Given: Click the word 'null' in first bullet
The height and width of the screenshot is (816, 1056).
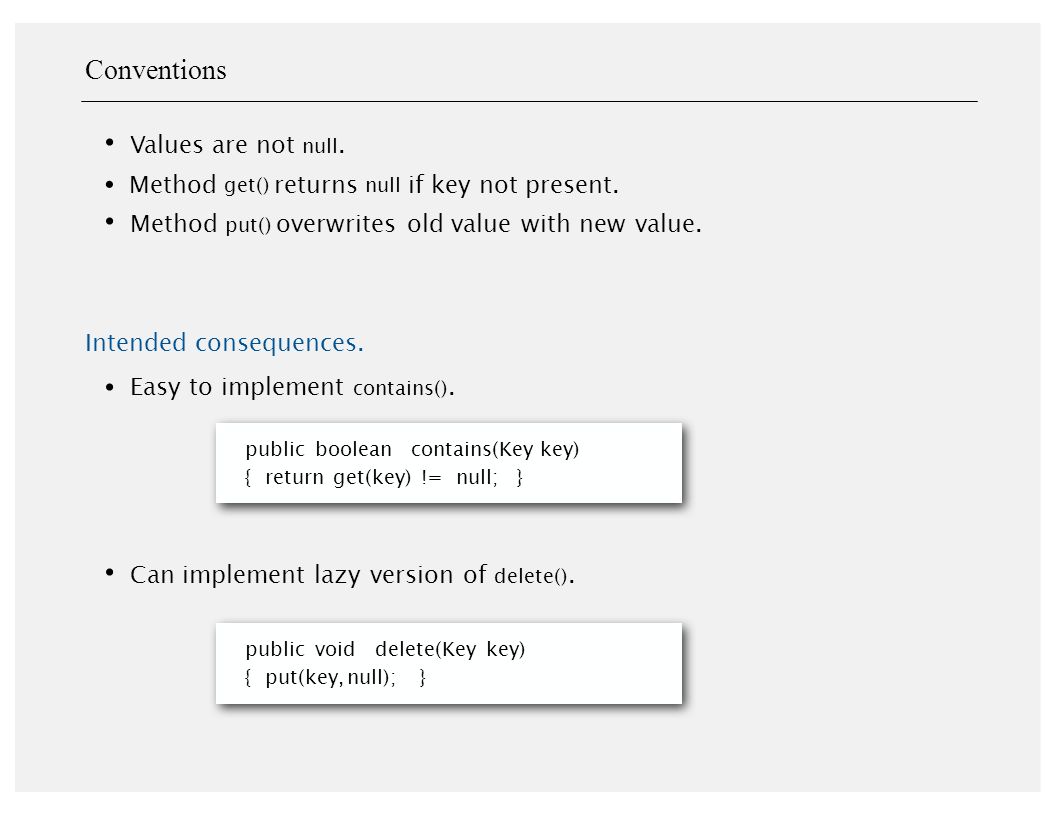Looking at the screenshot, I should (x=321, y=145).
